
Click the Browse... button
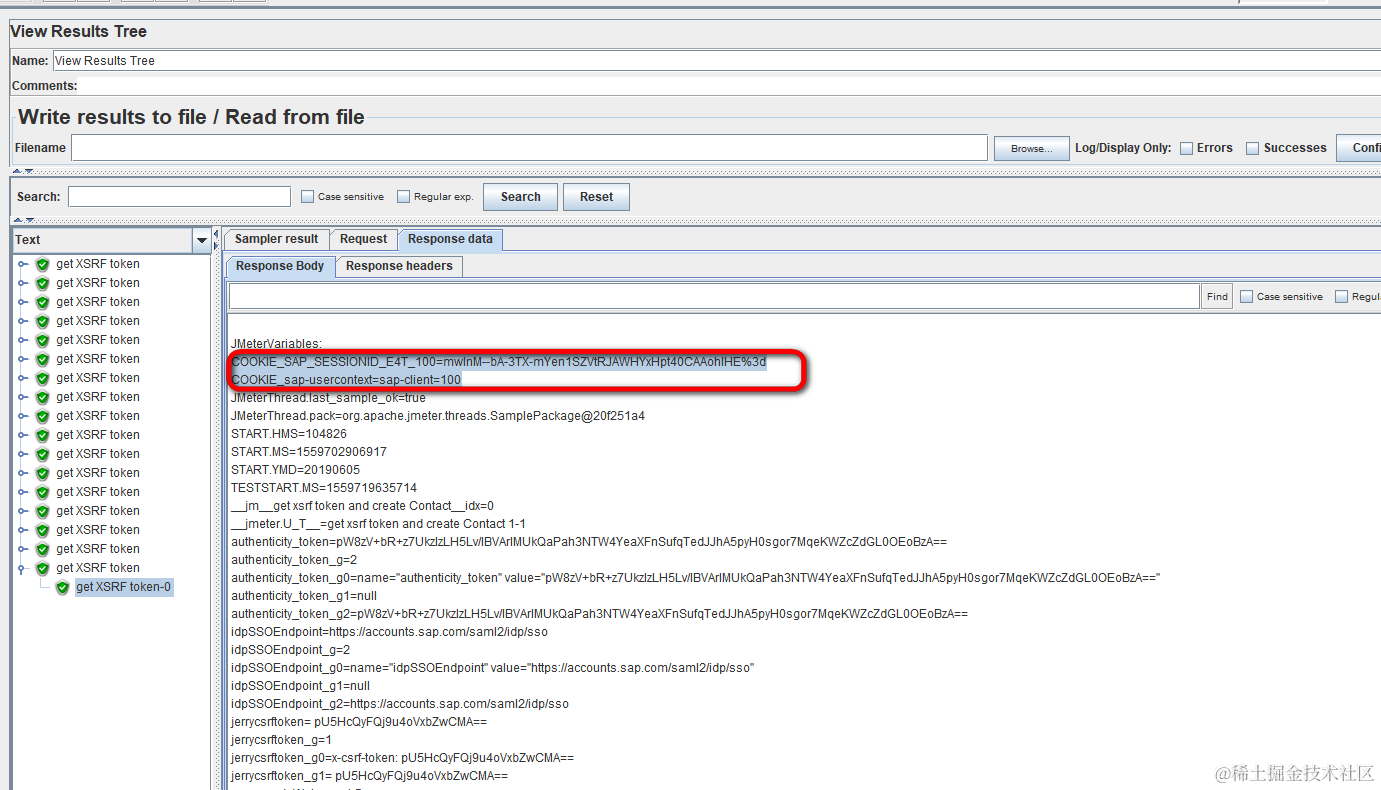point(1031,148)
